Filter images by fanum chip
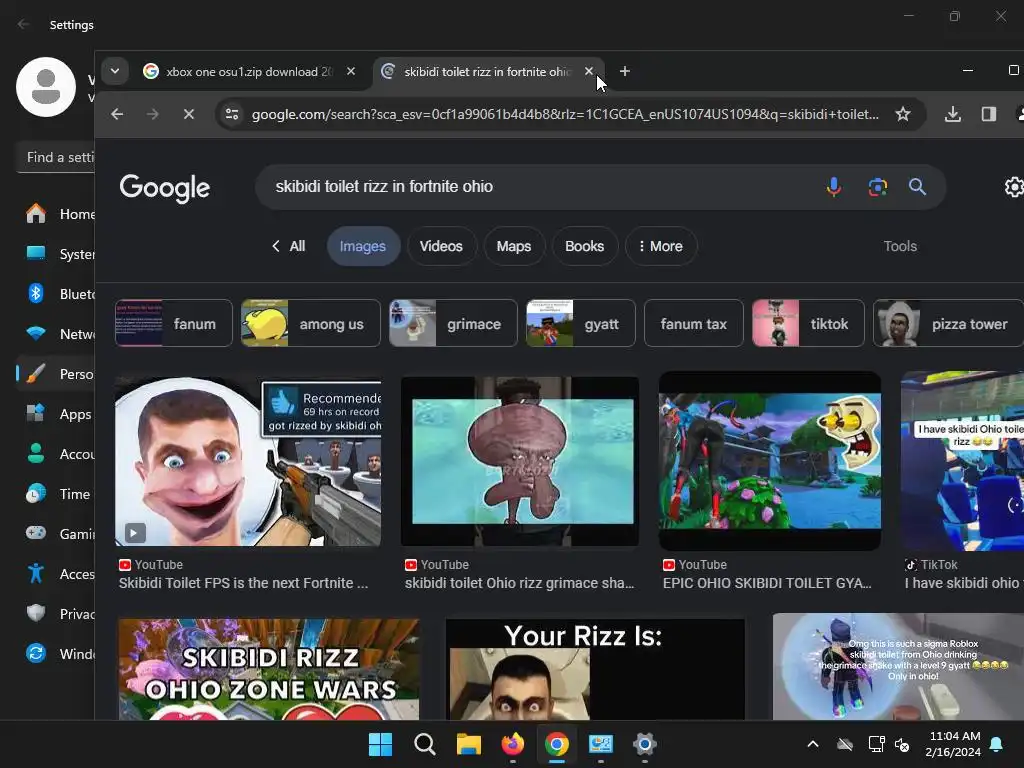1024x768 pixels. tap(174, 323)
